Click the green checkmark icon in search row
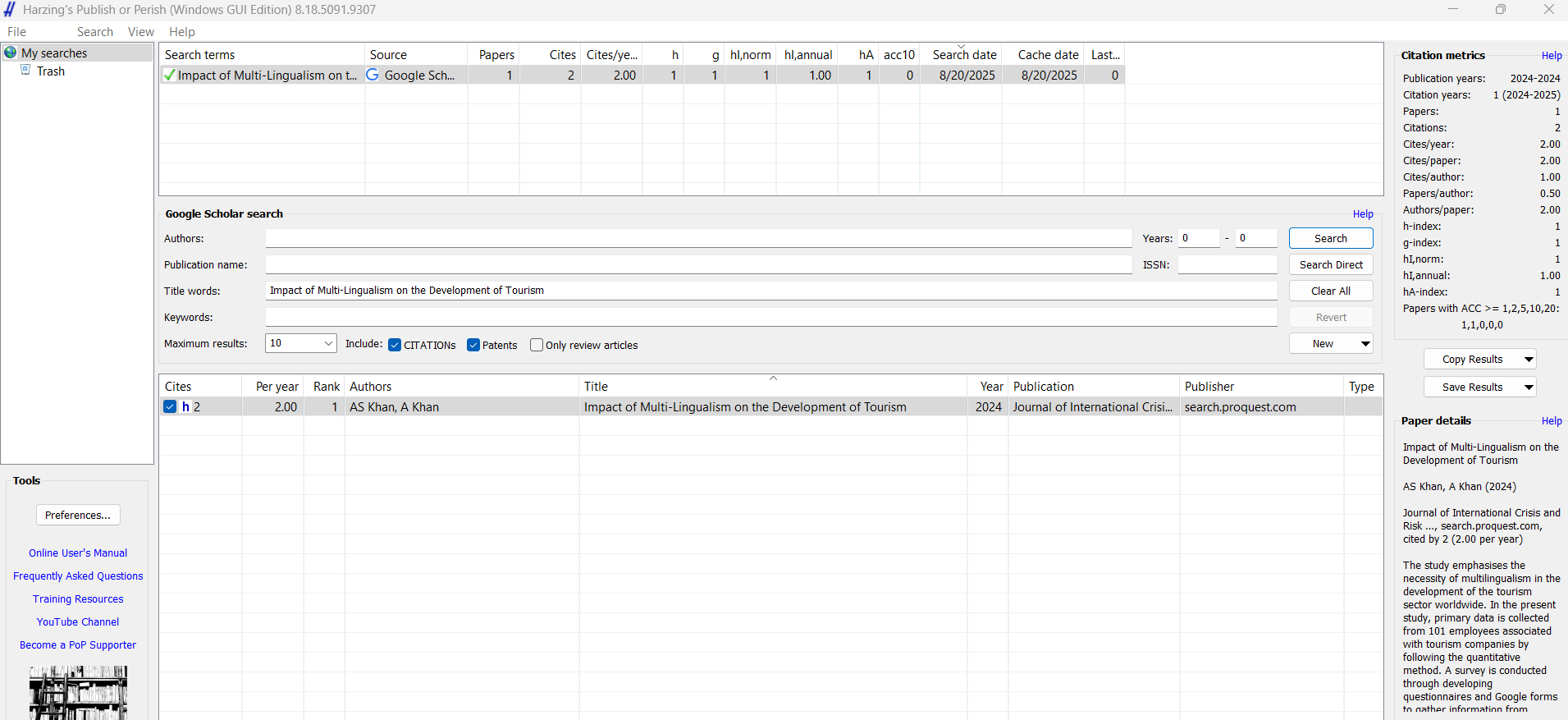The width and height of the screenshot is (1568, 720). tap(169, 75)
